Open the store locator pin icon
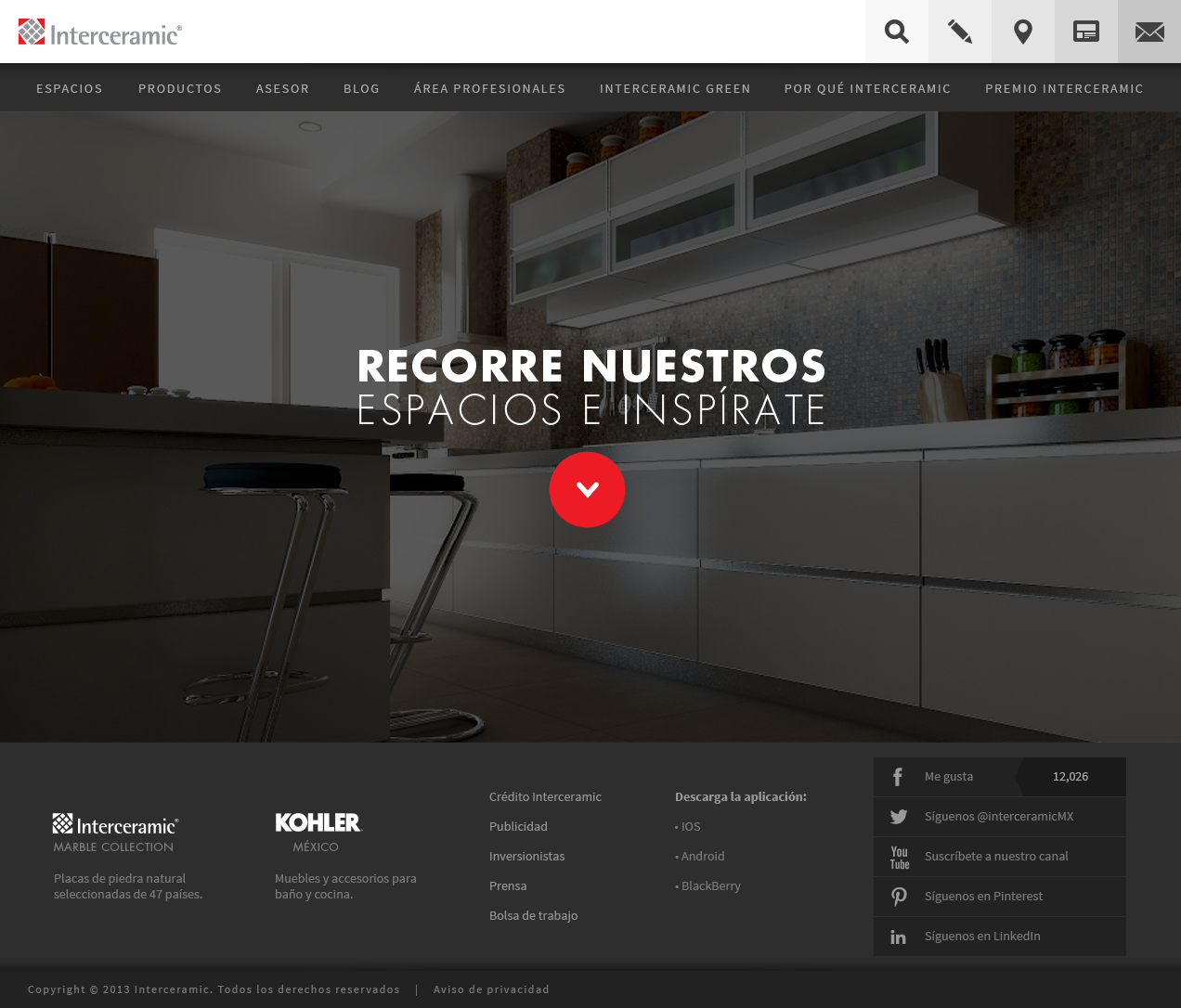 (x=1022, y=32)
